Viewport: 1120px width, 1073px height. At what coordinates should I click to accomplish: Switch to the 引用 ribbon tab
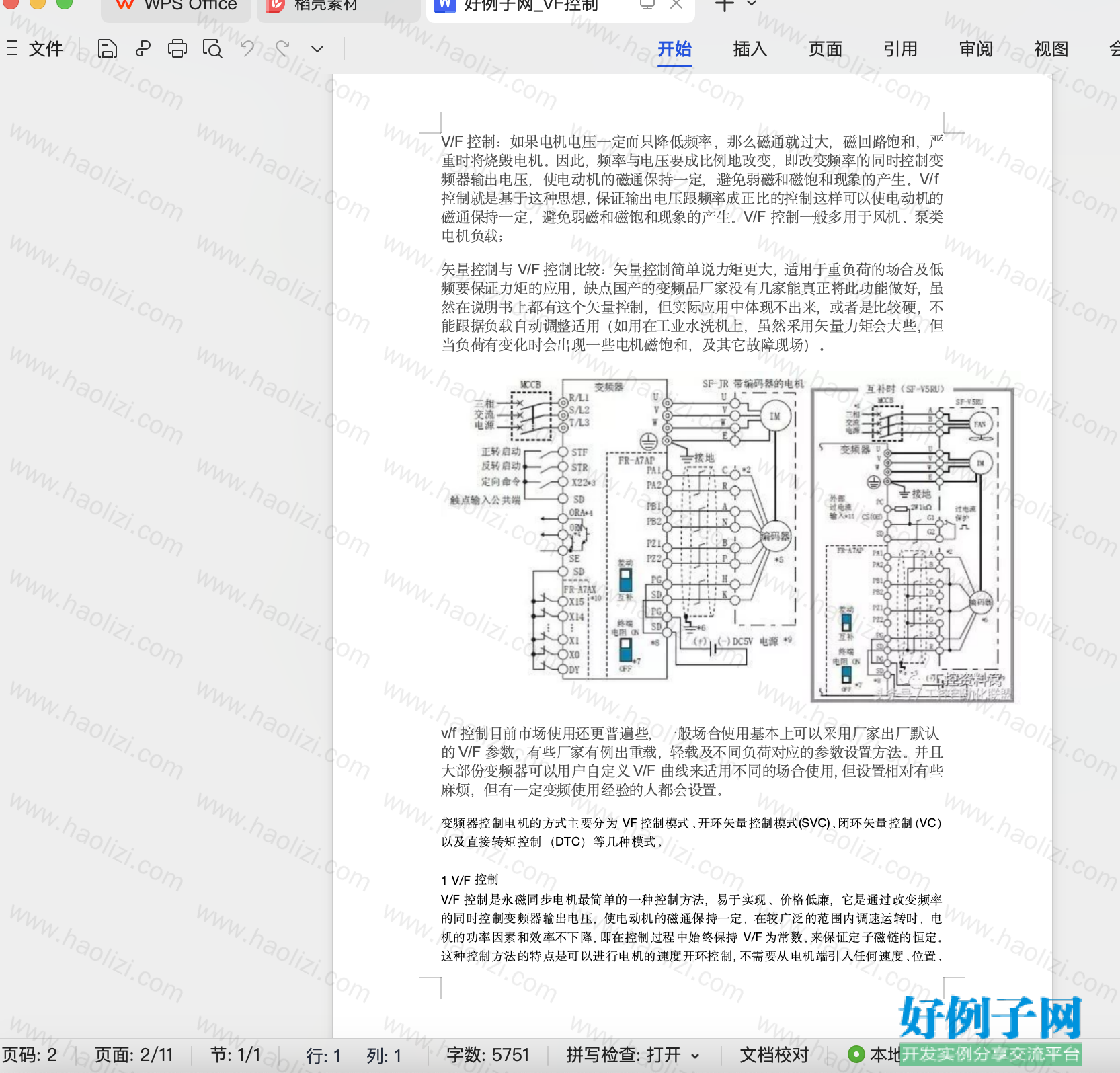900,49
